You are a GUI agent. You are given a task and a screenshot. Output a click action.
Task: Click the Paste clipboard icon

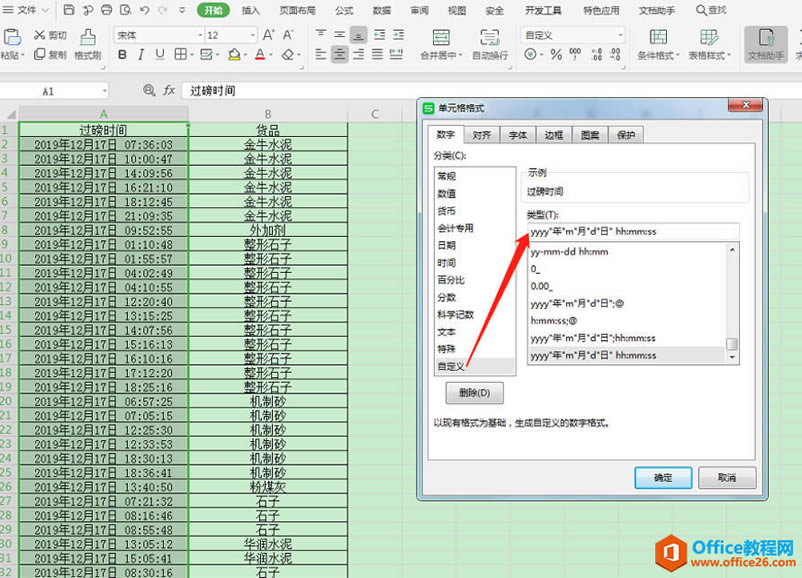click(x=12, y=37)
